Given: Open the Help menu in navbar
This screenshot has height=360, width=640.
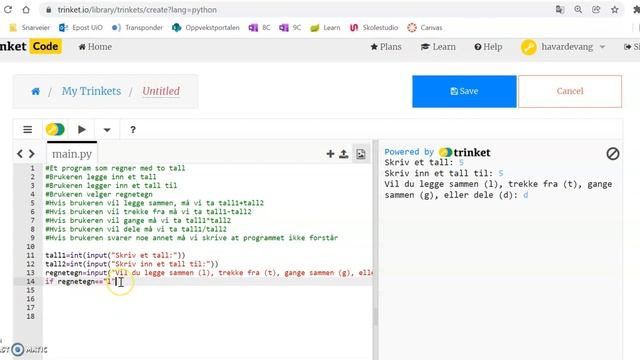Looking at the screenshot, I should [488, 47].
